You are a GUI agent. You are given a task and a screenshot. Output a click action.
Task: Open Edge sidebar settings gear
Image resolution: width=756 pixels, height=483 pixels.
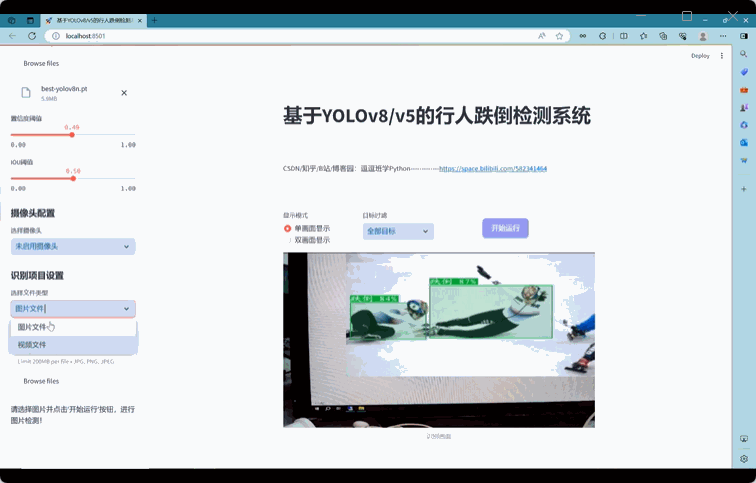point(743,458)
